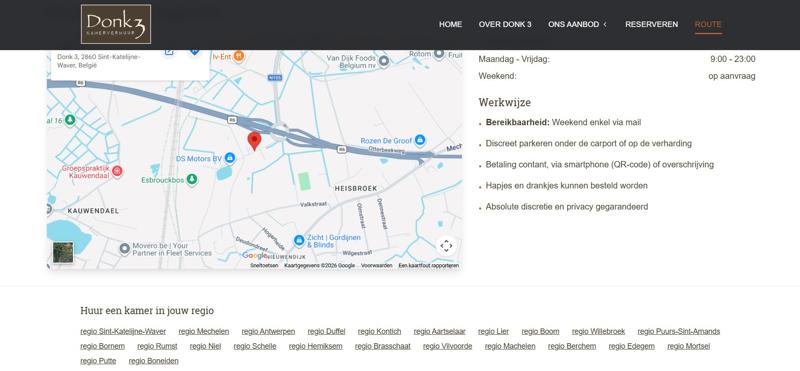Click the orange restaurant marker near lv-Ent

(x=238, y=56)
